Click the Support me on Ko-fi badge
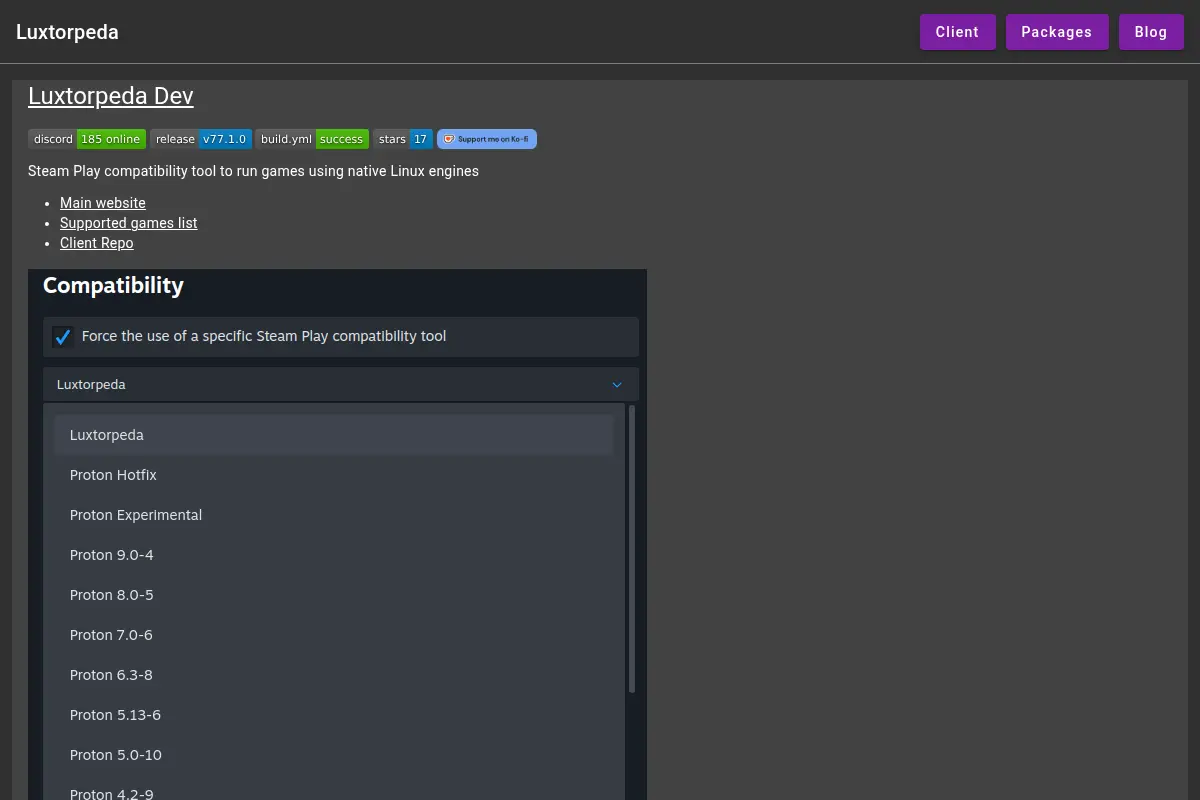 (487, 139)
